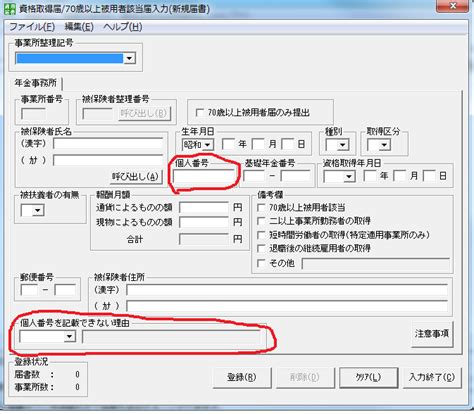Click the 被保険者氏名 漢字 input field

tap(108, 144)
